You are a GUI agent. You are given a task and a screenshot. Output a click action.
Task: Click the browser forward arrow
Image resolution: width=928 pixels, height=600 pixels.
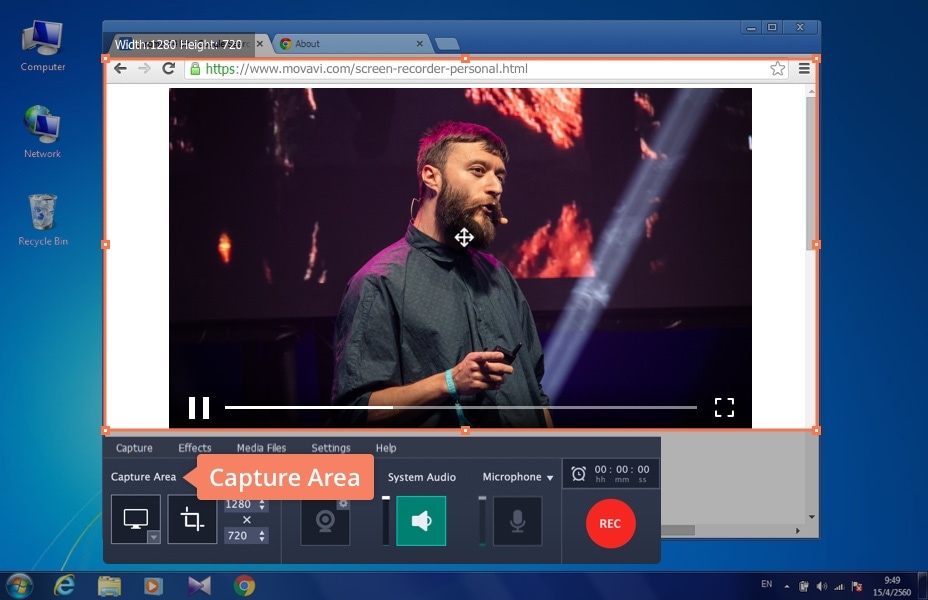[x=144, y=69]
